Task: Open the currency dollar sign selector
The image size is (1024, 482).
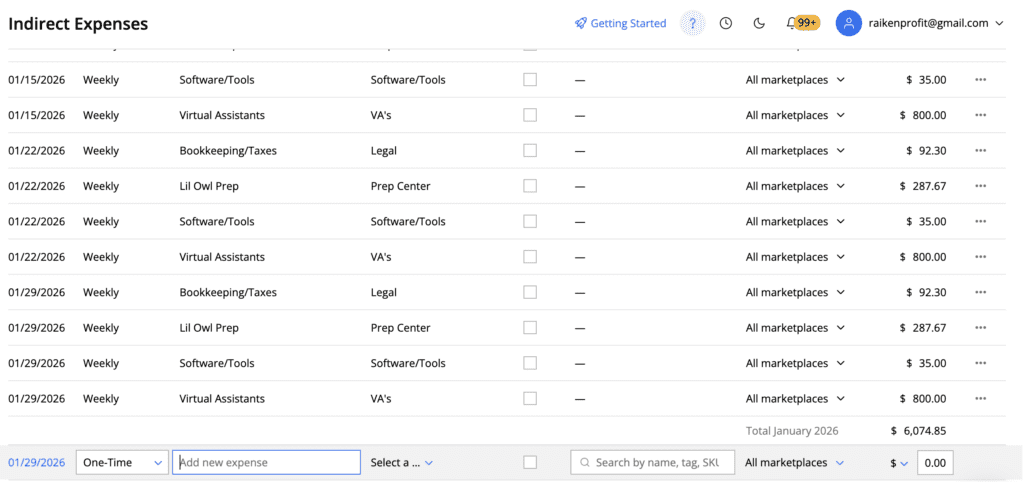Action: 899,463
